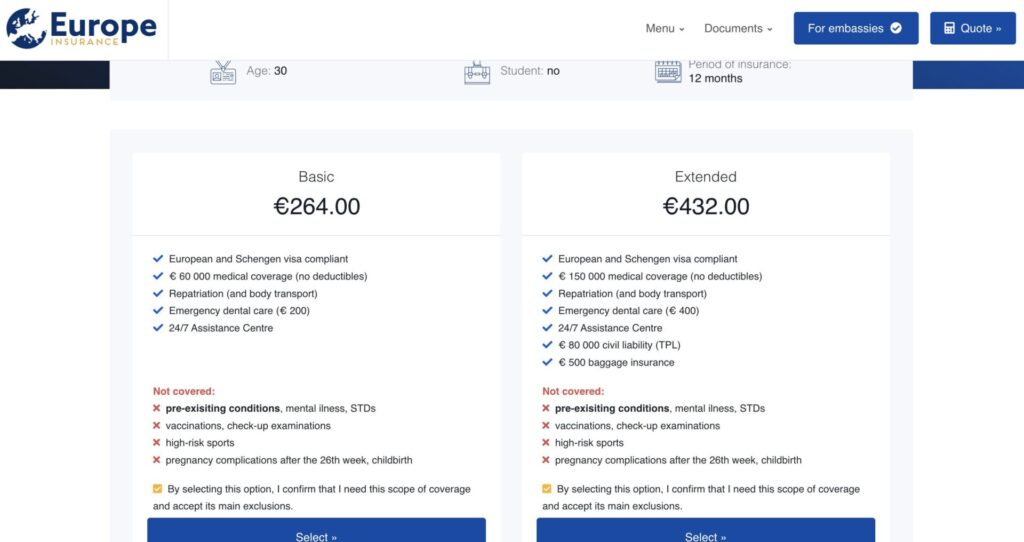
Task: Click the Extended plan heading
Action: tap(706, 177)
